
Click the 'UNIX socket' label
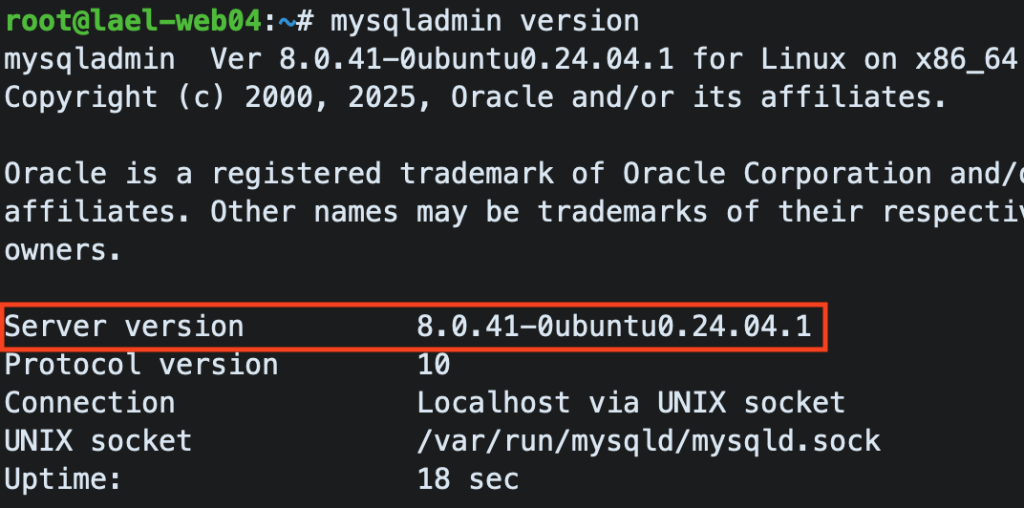click(98, 441)
